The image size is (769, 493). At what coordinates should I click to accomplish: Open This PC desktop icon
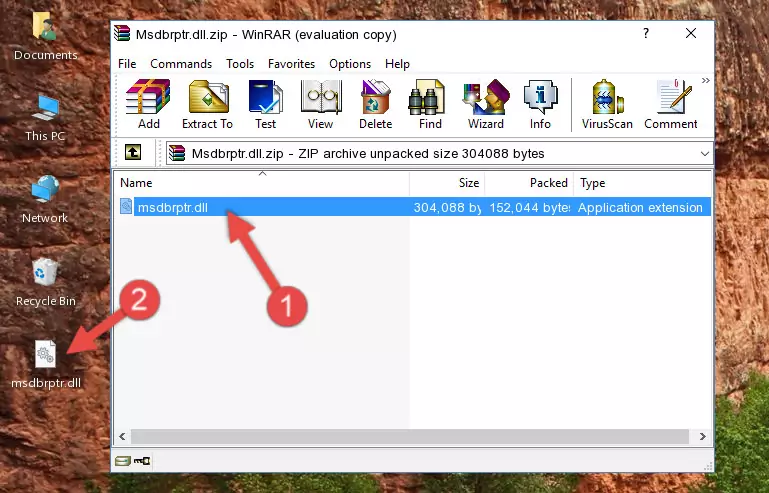click(x=45, y=118)
